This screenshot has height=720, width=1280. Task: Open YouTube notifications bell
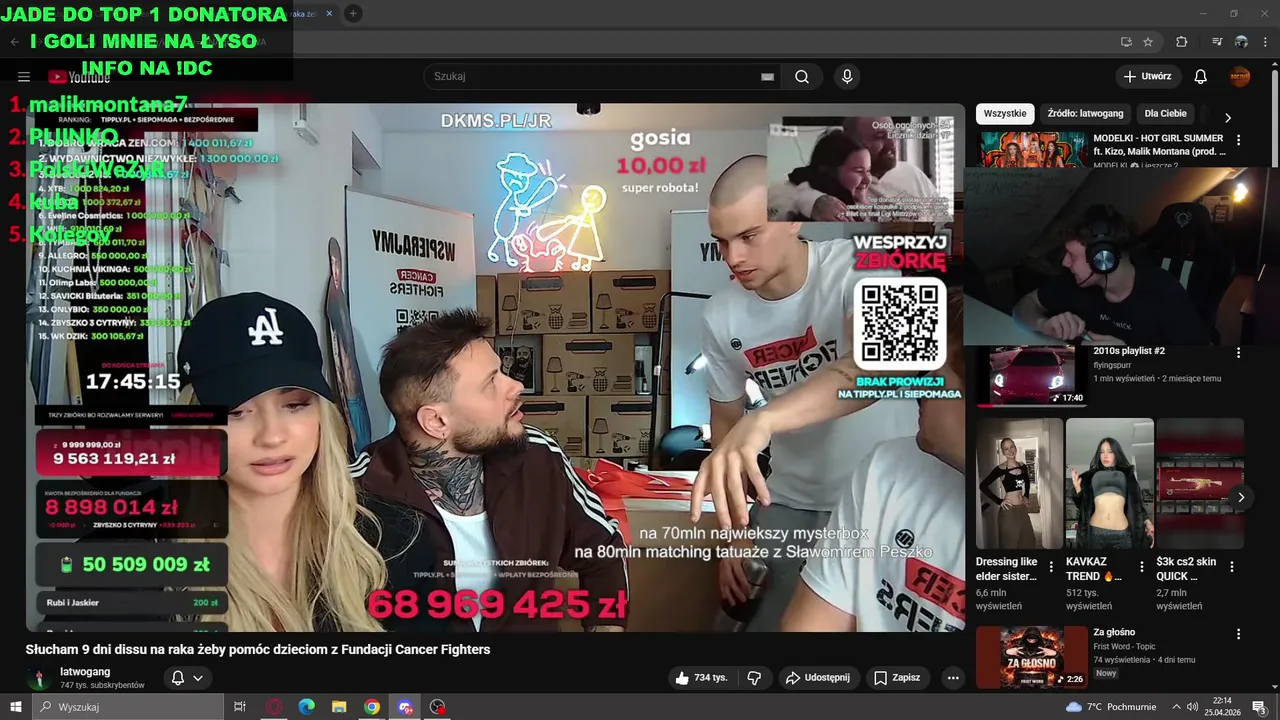[1201, 77]
